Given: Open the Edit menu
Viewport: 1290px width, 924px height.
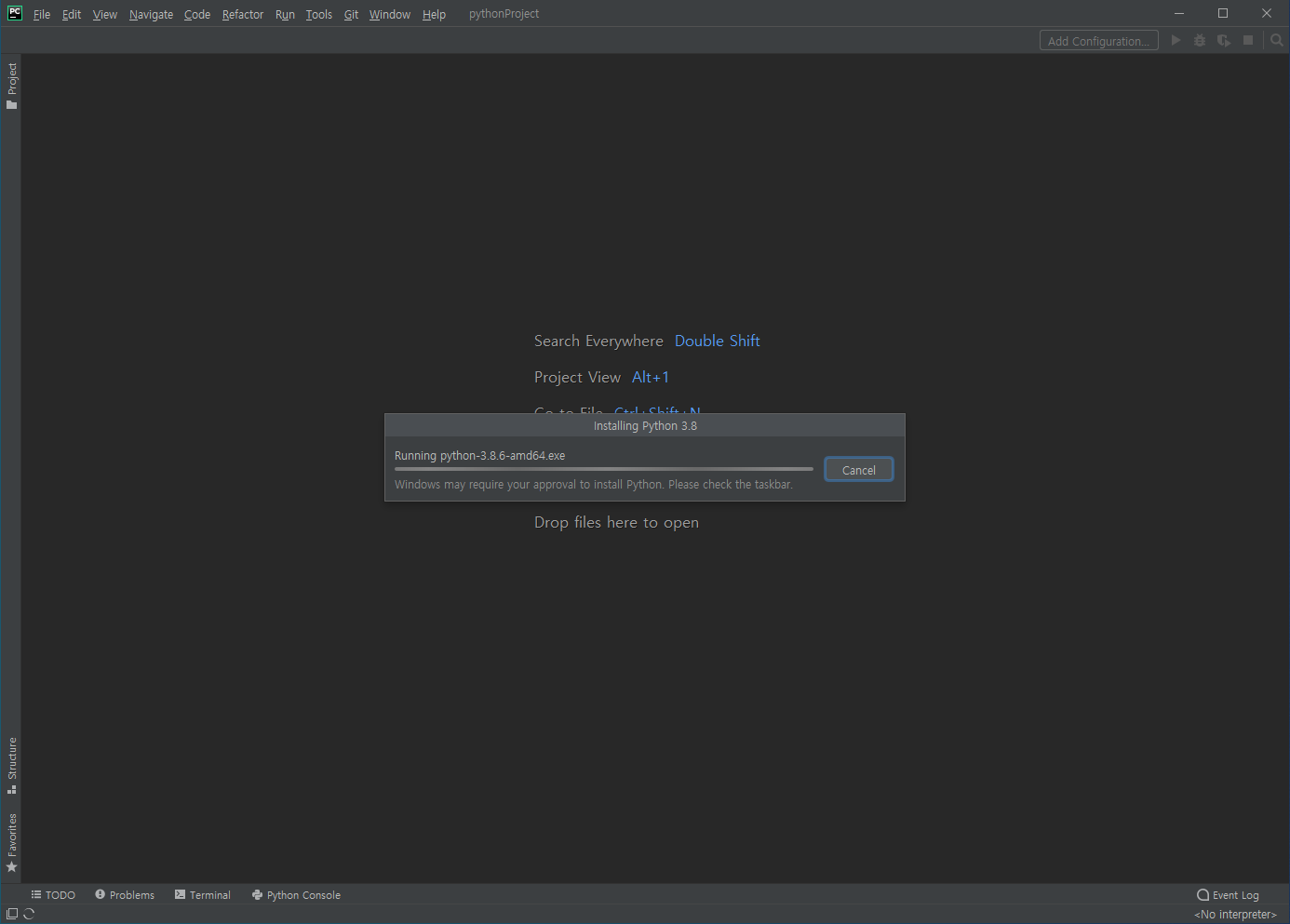Looking at the screenshot, I should pyautogui.click(x=72, y=14).
